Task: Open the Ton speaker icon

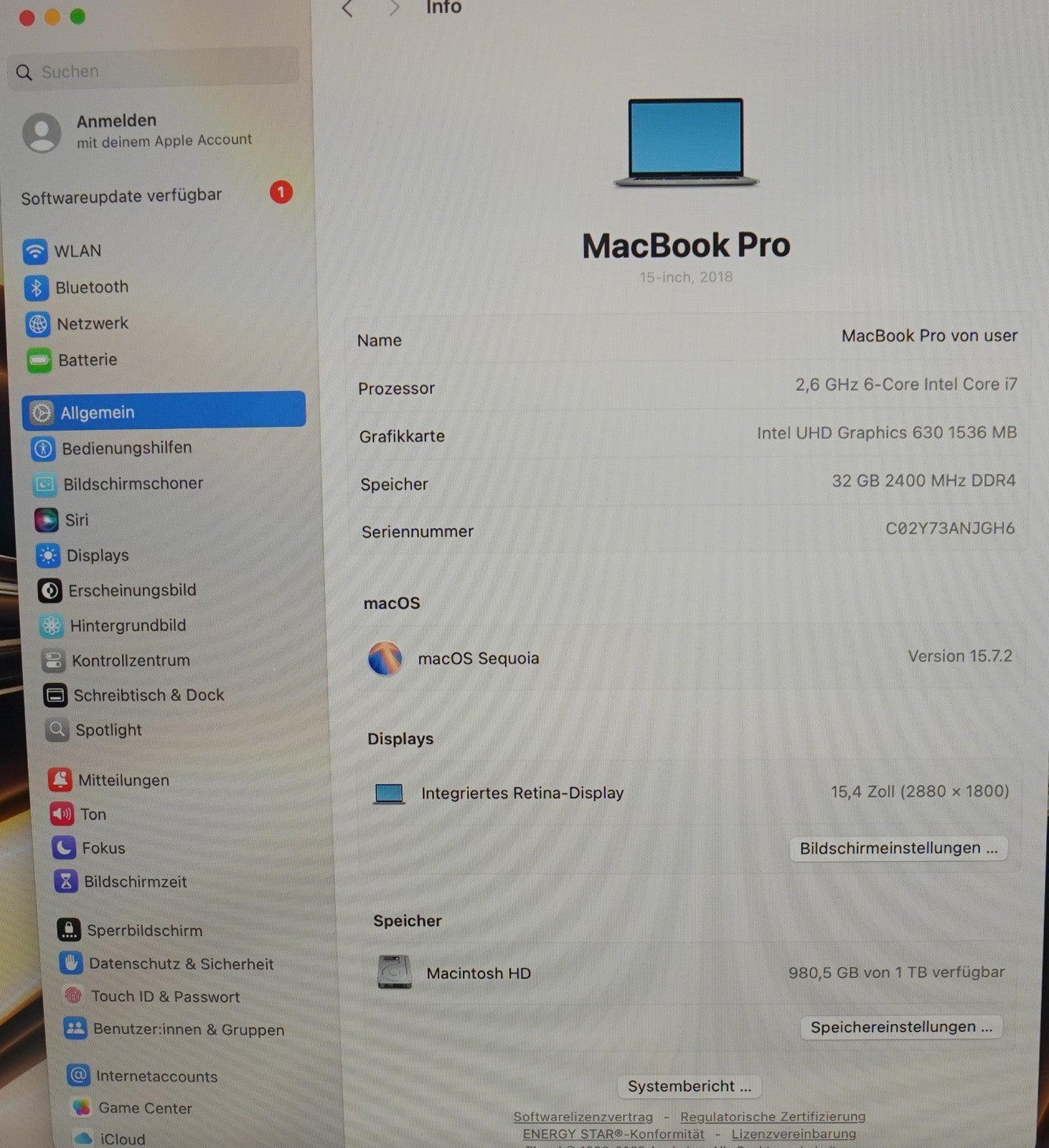Action: pyautogui.click(x=62, y=814)
